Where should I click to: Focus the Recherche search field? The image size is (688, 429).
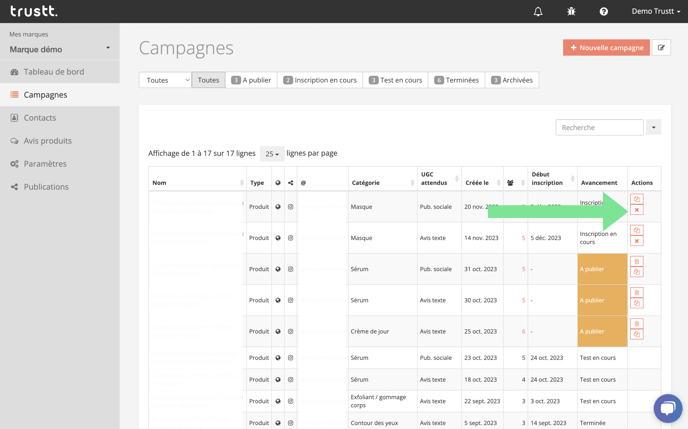599,127
